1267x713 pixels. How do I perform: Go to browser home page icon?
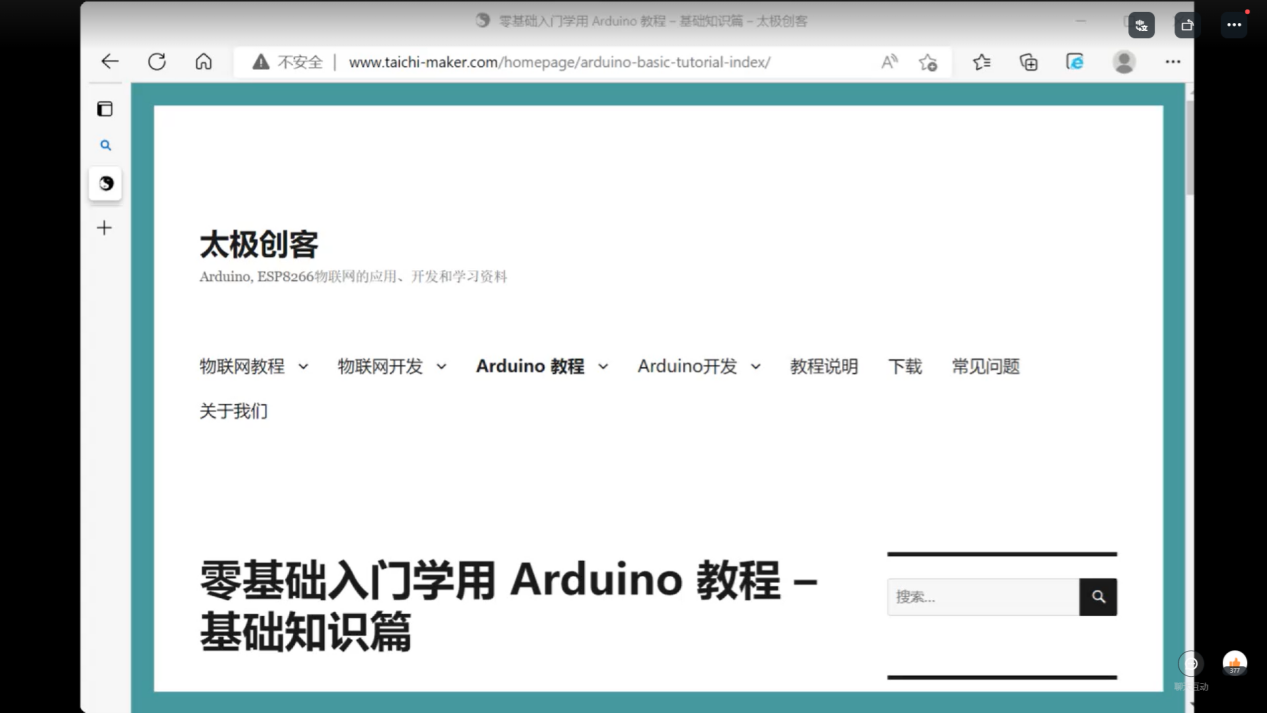pyautogui.click(x=204, y=62)
